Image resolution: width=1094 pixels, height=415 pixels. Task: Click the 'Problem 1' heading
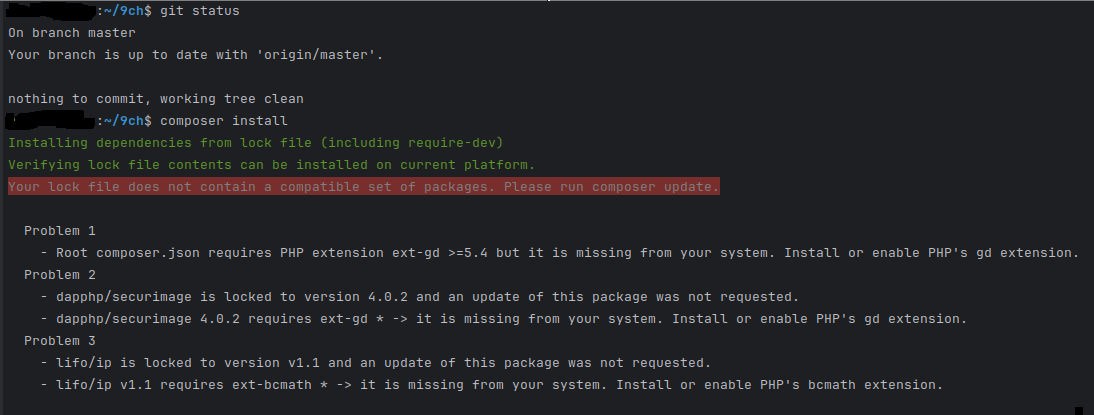click(60, 231)
